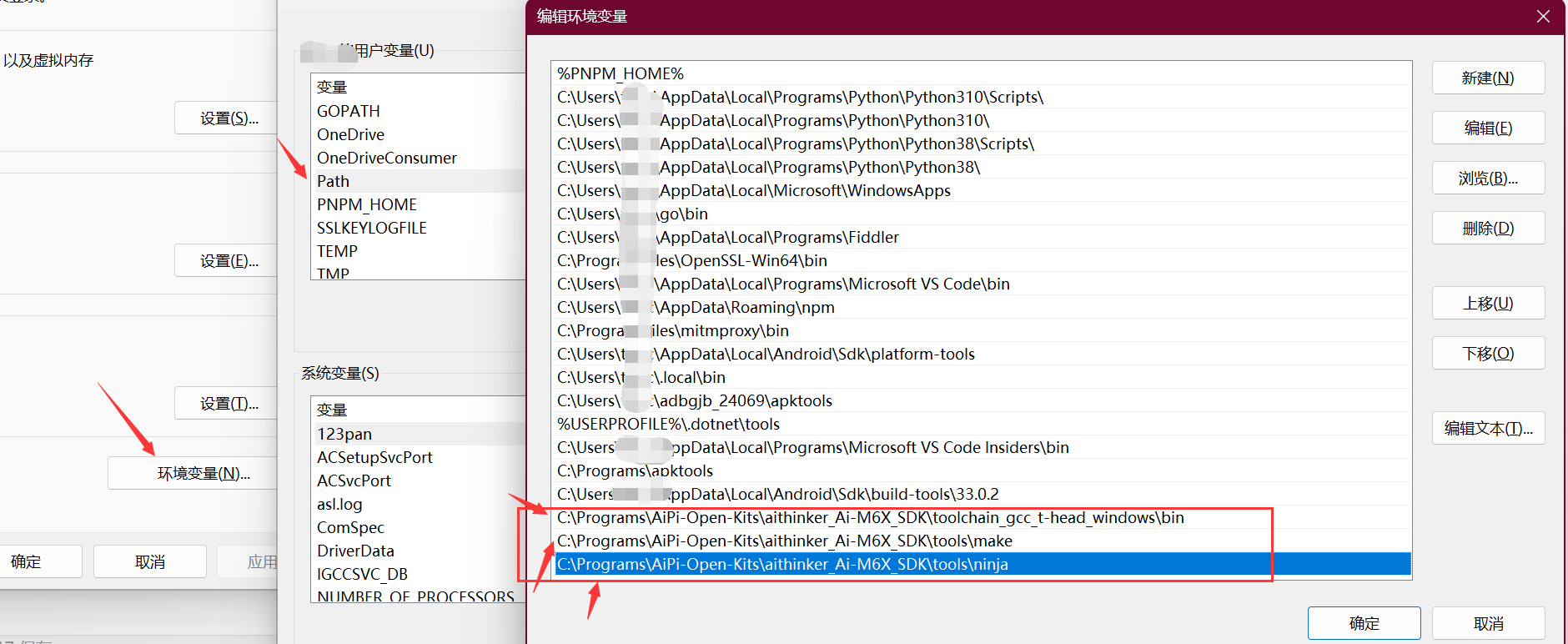Image resolution: width=1568 pixels, height=644 pixels.
Task: Select 123pan system variable
Action: pos(419,434)
